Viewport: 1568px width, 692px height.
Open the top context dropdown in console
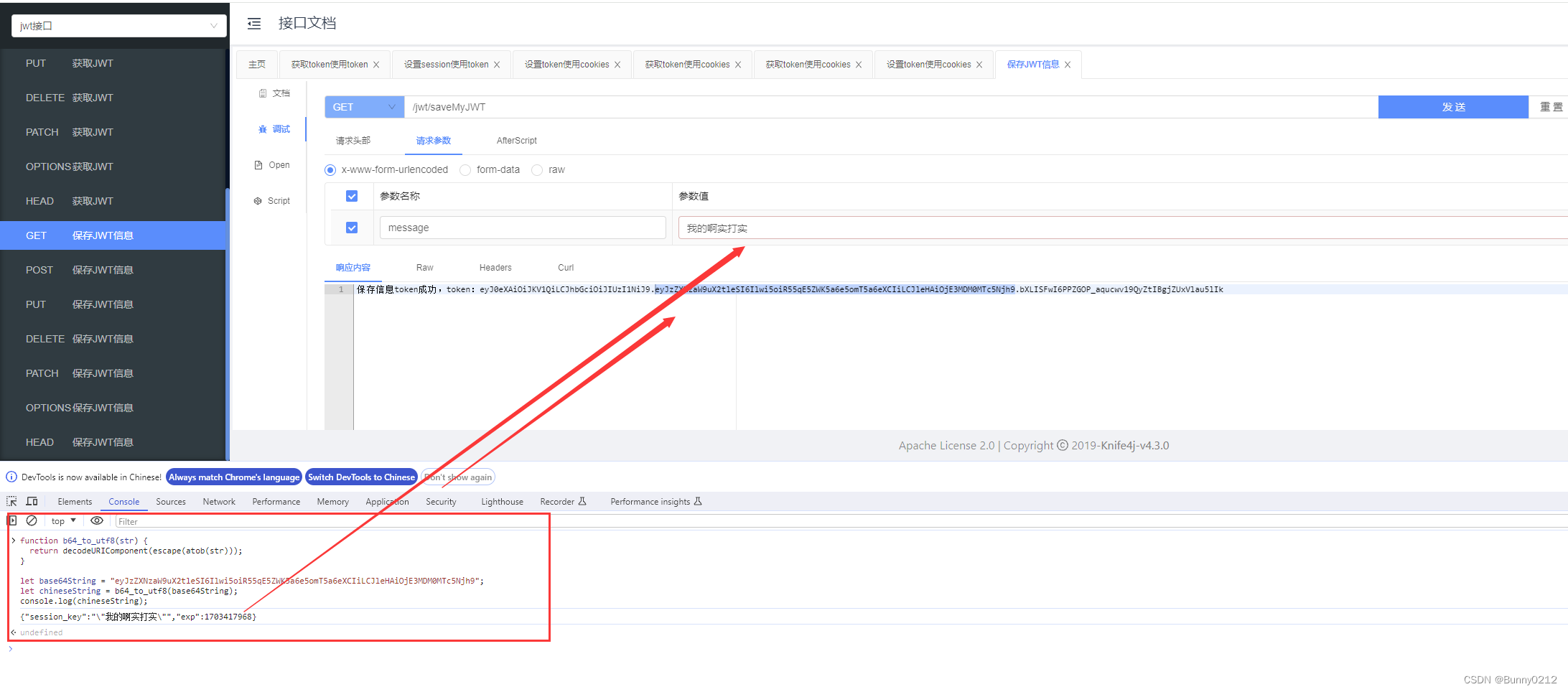tap(64, 521)
